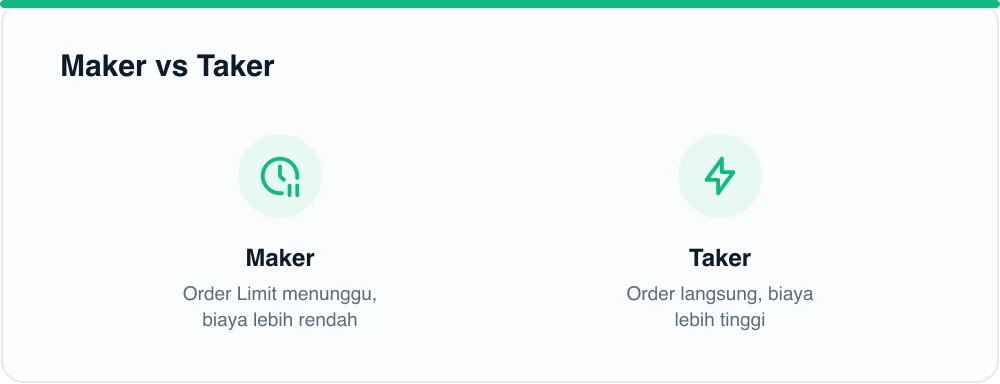Click the "Maker vs Taker" heading
The image size is (1000, 384).
point(167,66)
